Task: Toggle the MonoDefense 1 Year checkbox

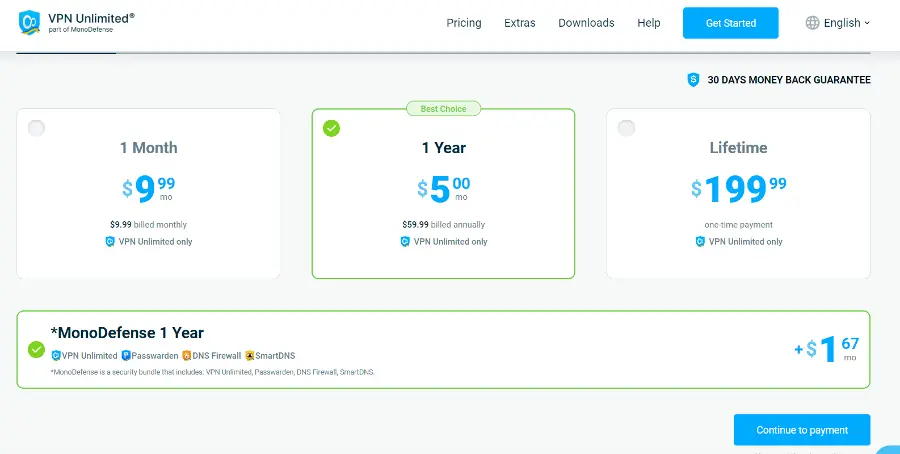Action: pos(36,350)
